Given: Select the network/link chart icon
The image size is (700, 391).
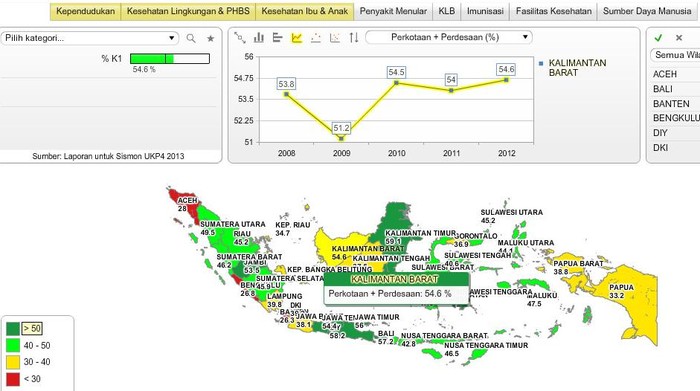Looking at the screenshot, I should click(240, 38).
